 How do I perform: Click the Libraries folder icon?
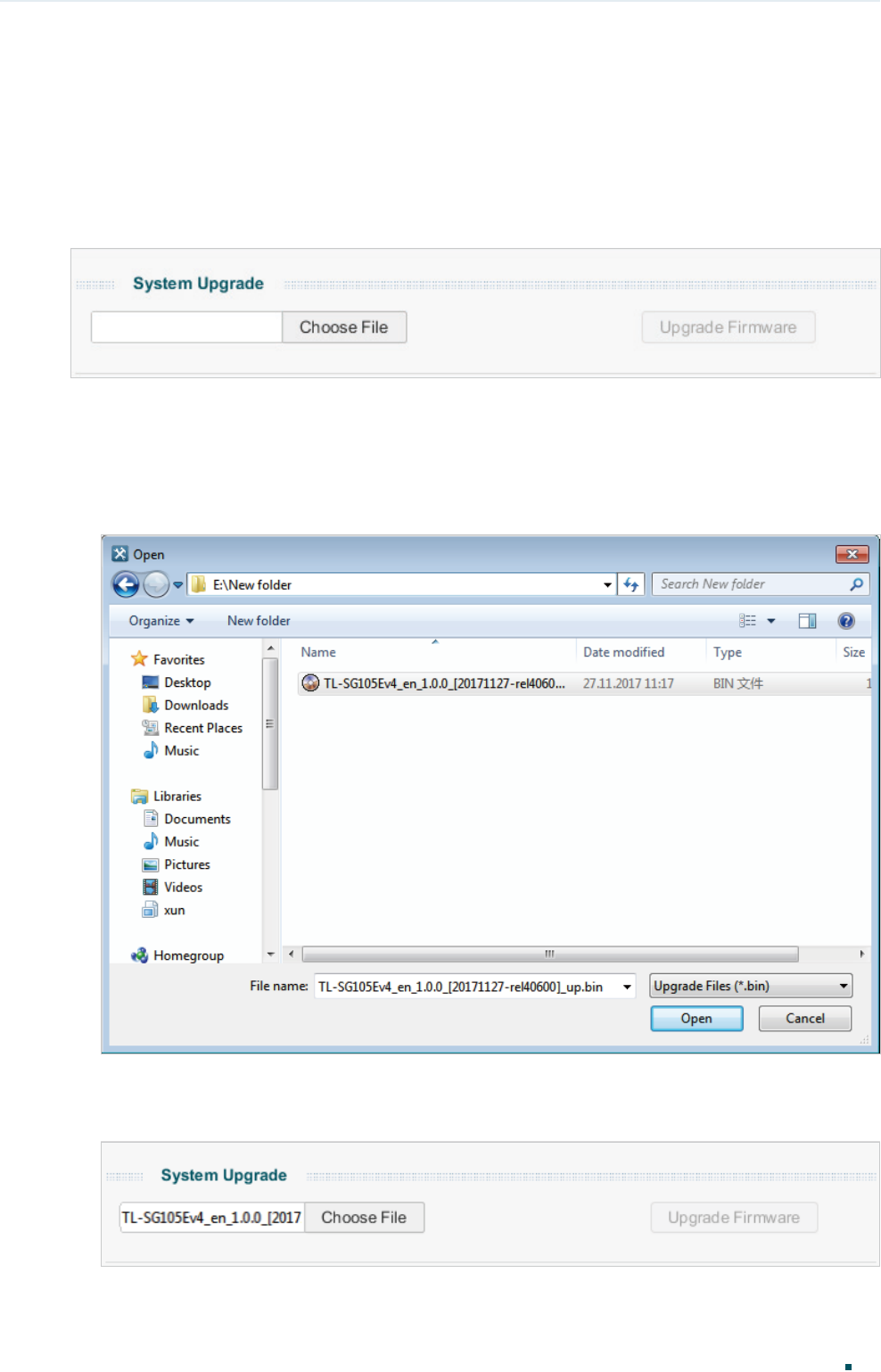tap(139, 797)
